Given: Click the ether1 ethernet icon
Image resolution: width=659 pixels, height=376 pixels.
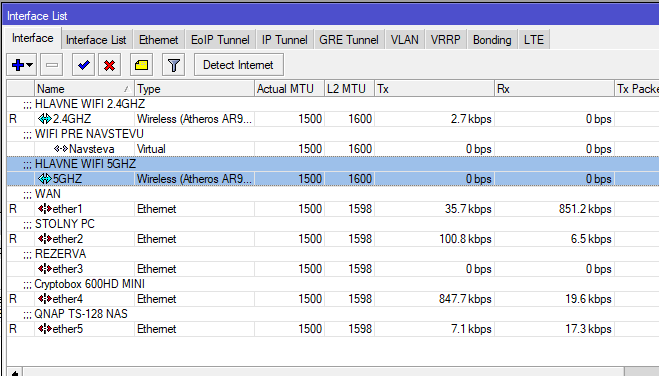Looking at the screenshot, I should [45, 209].
